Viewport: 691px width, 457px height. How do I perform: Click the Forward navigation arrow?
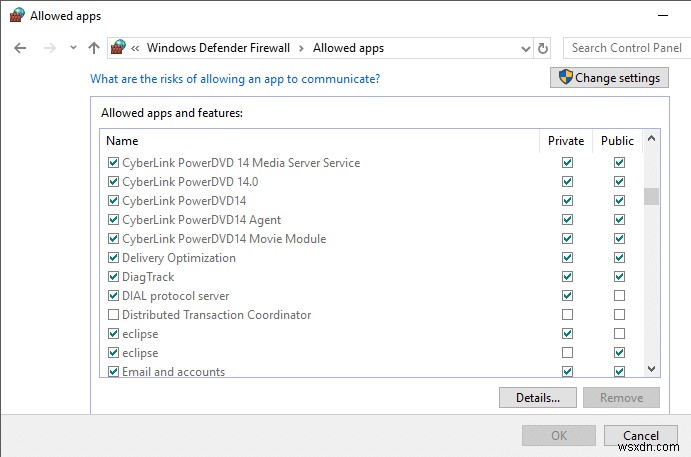tap(48, 47)
